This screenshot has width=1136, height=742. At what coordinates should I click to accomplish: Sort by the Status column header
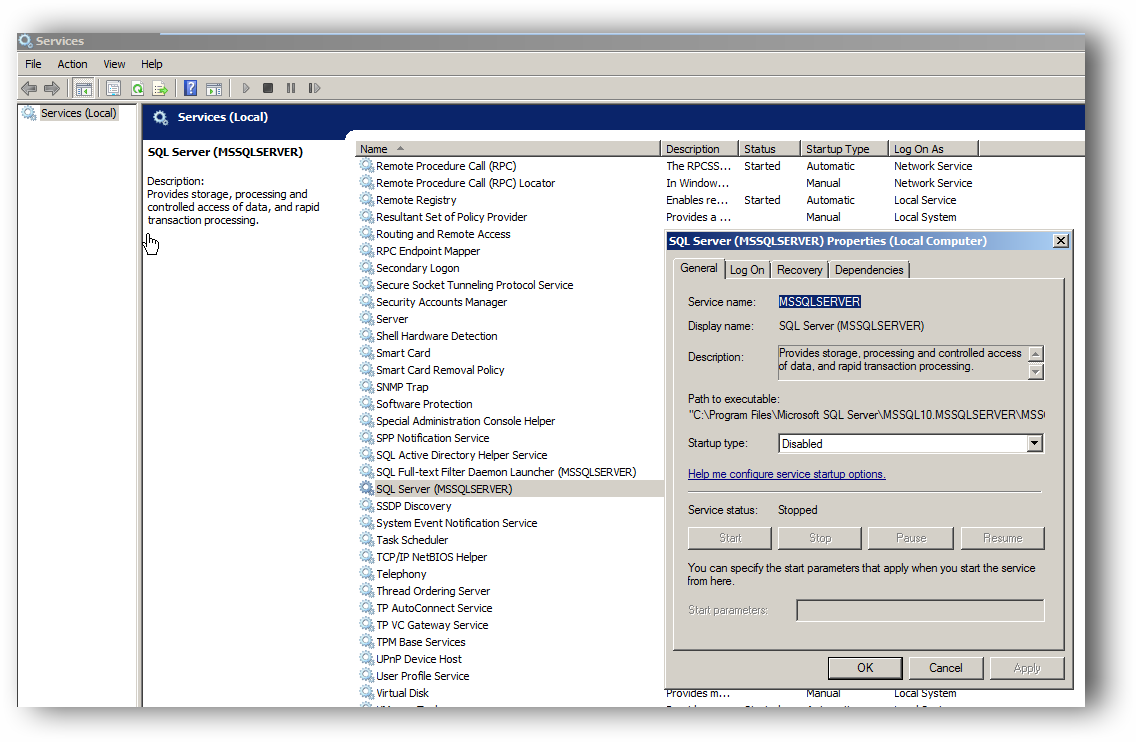(769, 149)
